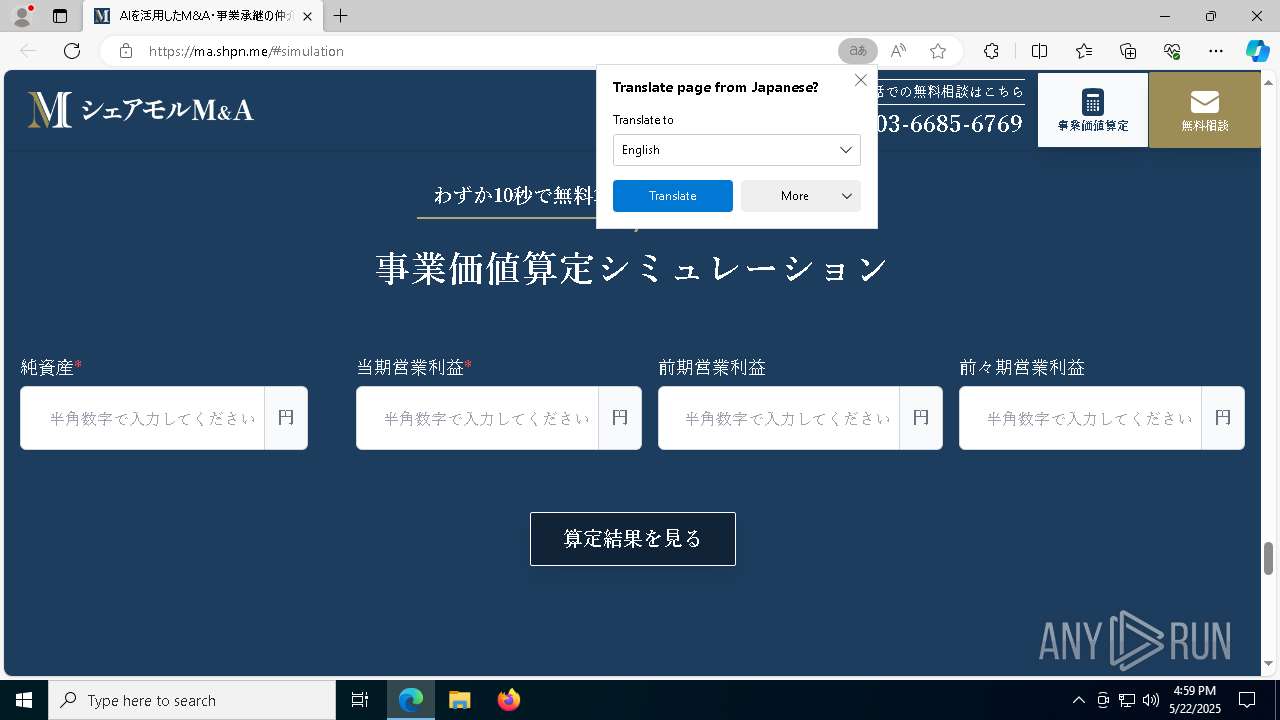
Task: Click the address bar URL ma.shpn.me
Action: tap(246, 51)
